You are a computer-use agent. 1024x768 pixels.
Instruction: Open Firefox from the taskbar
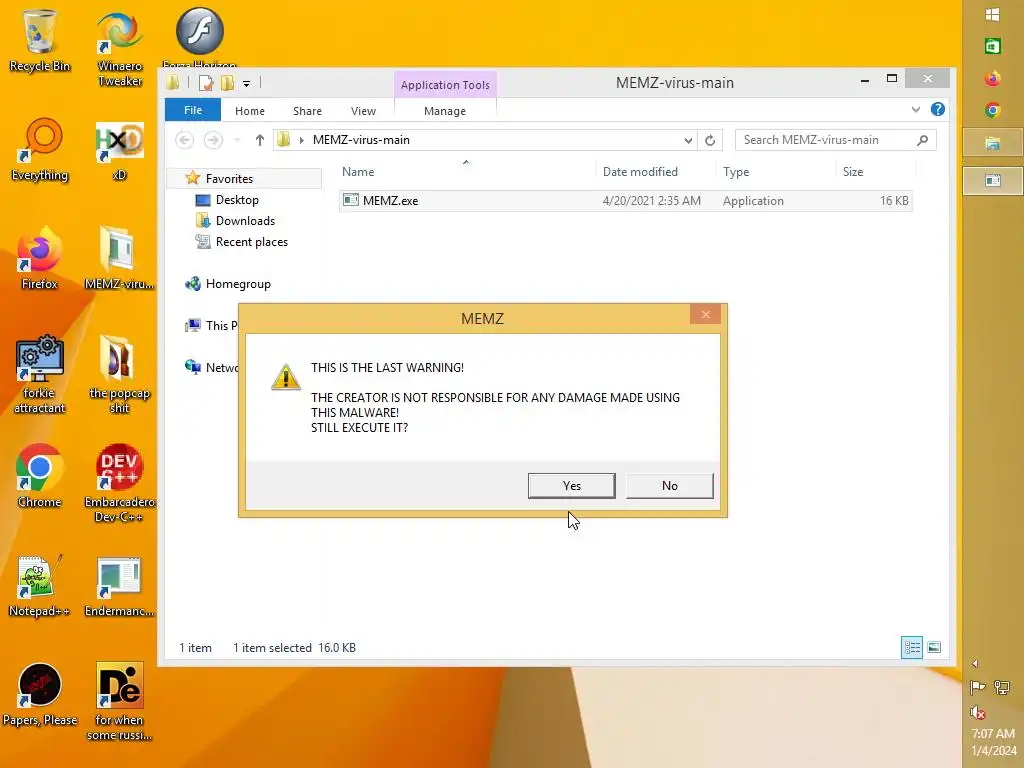point(993,78)
